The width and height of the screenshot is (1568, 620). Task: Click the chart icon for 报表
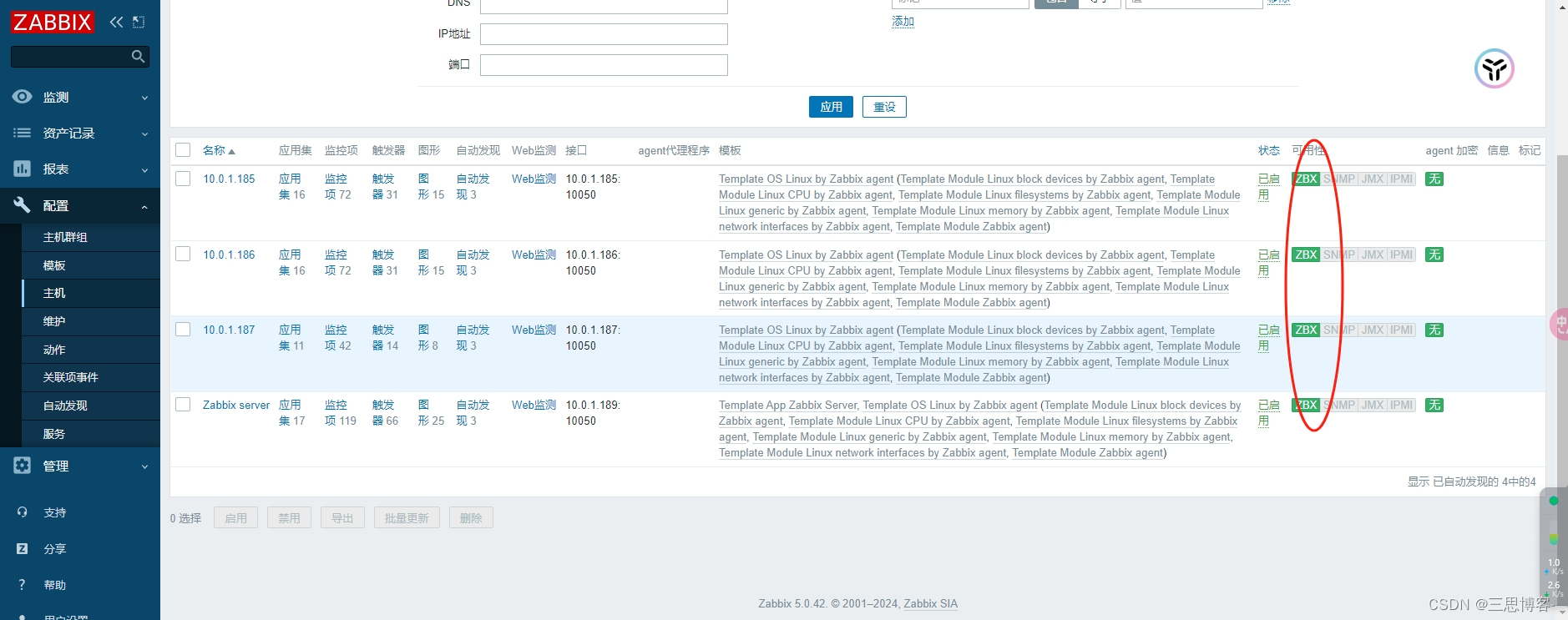(23, 169)
